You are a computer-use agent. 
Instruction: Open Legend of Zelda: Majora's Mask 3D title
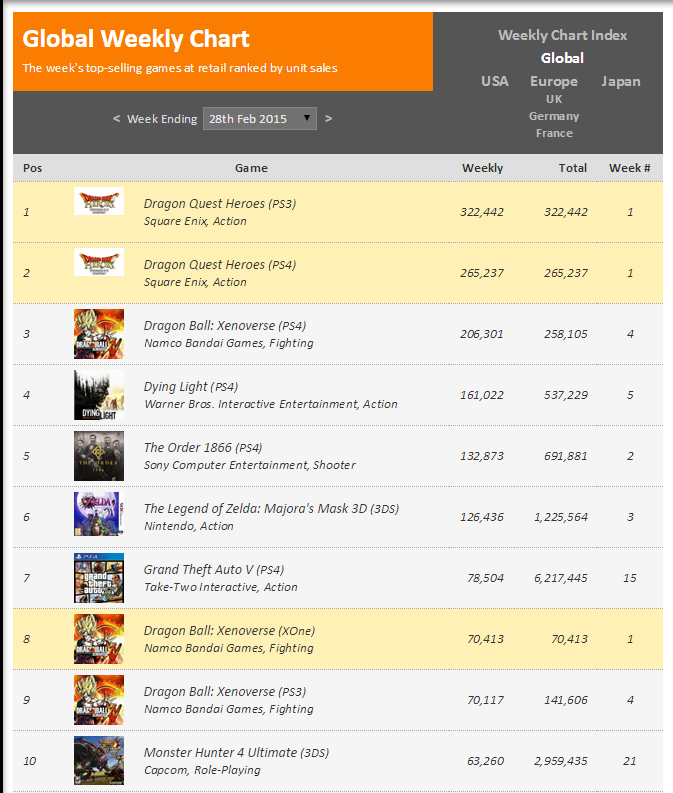272,509
